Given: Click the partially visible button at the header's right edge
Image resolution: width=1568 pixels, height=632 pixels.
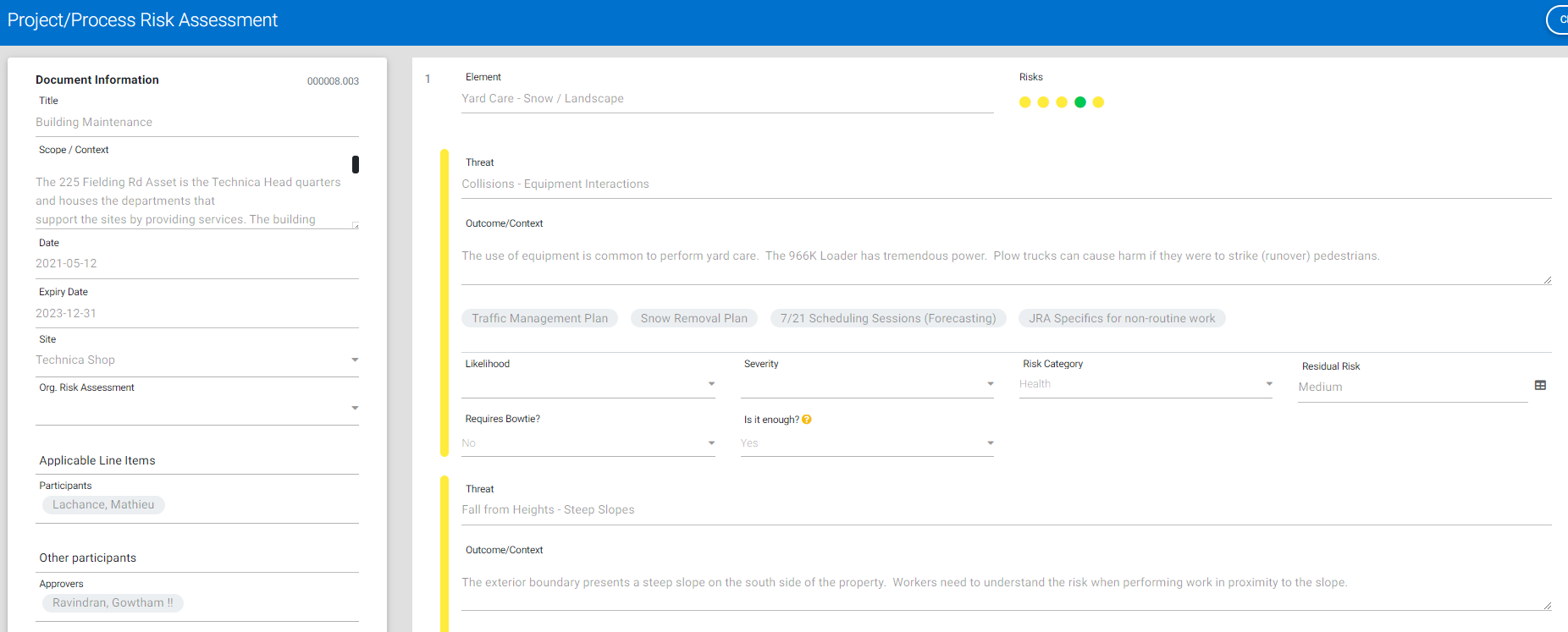Looking at the screenshot, I should [x=1558, y=19].
